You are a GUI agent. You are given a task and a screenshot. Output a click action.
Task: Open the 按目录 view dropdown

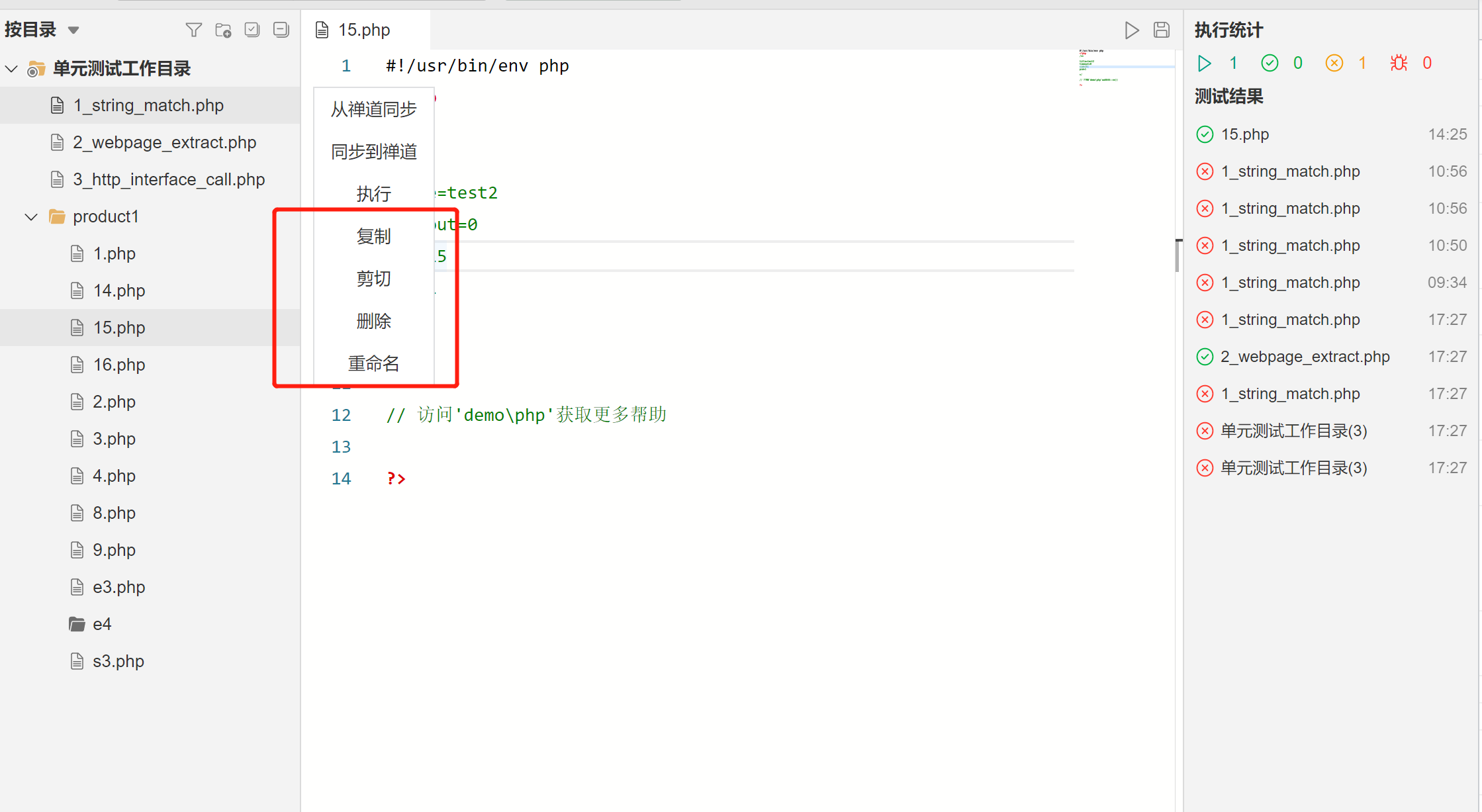[x=73, y=30]
